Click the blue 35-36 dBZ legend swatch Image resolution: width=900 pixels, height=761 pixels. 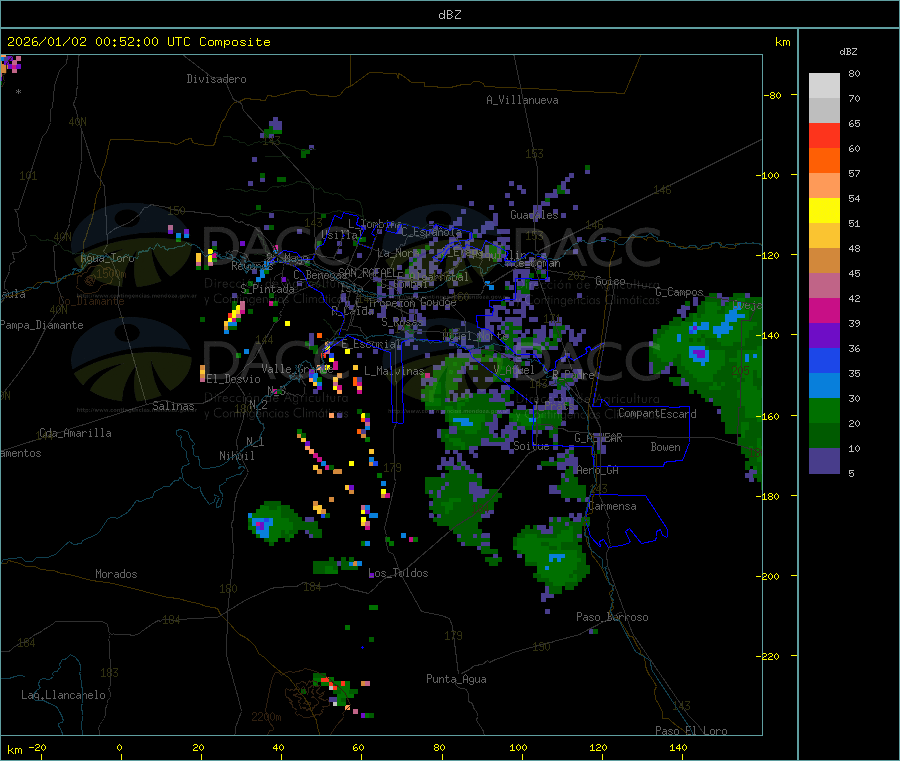click(x=824, y=360)
